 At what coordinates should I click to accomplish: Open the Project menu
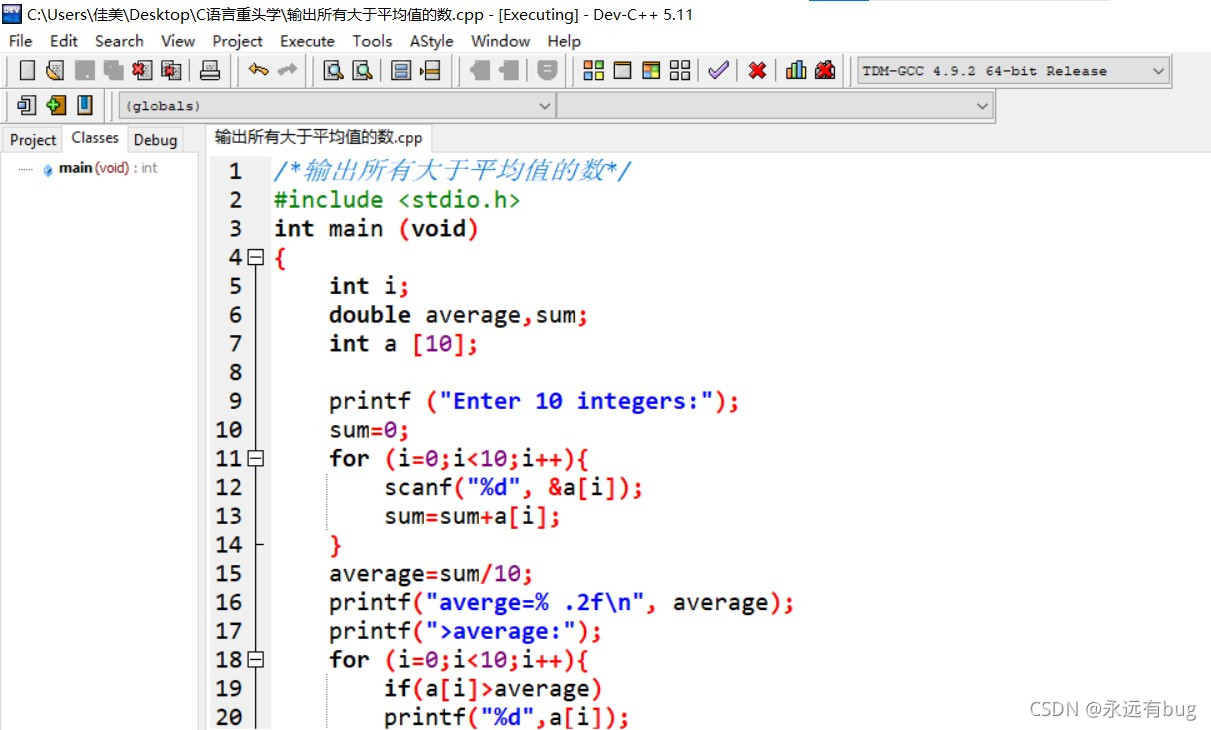tap(237, 41)
